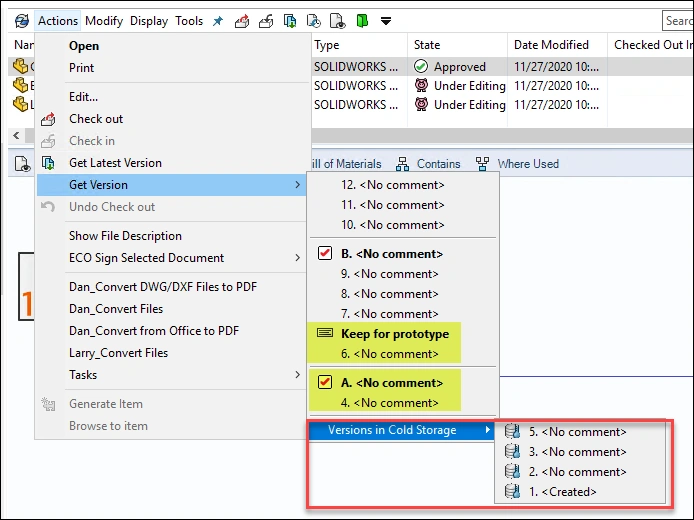Get version 11 of the file

pyautogui.click(x=393, y=205)
